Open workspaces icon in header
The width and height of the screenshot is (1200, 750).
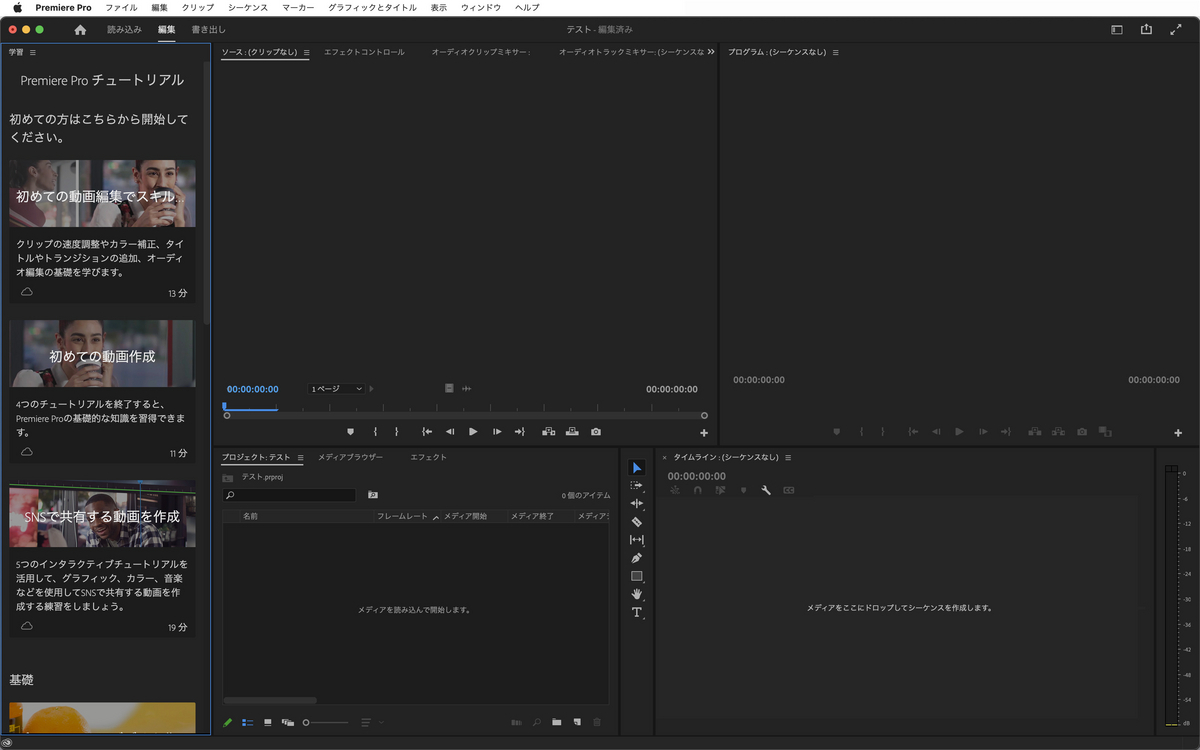tap(1117, 30)
